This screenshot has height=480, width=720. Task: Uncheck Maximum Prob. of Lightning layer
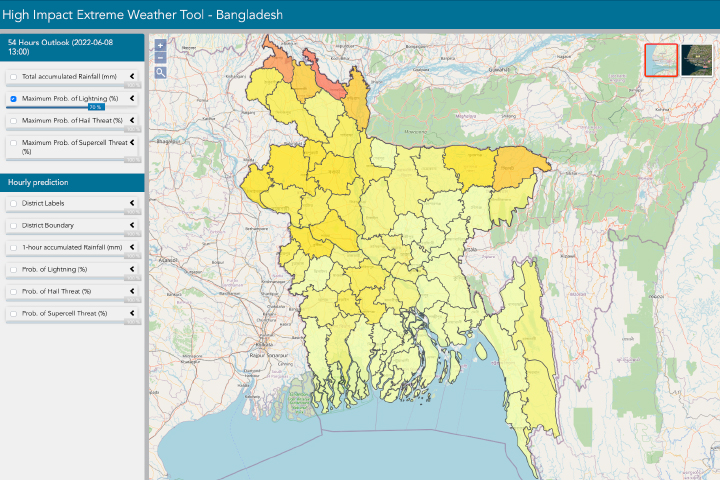tap(13, 99)
